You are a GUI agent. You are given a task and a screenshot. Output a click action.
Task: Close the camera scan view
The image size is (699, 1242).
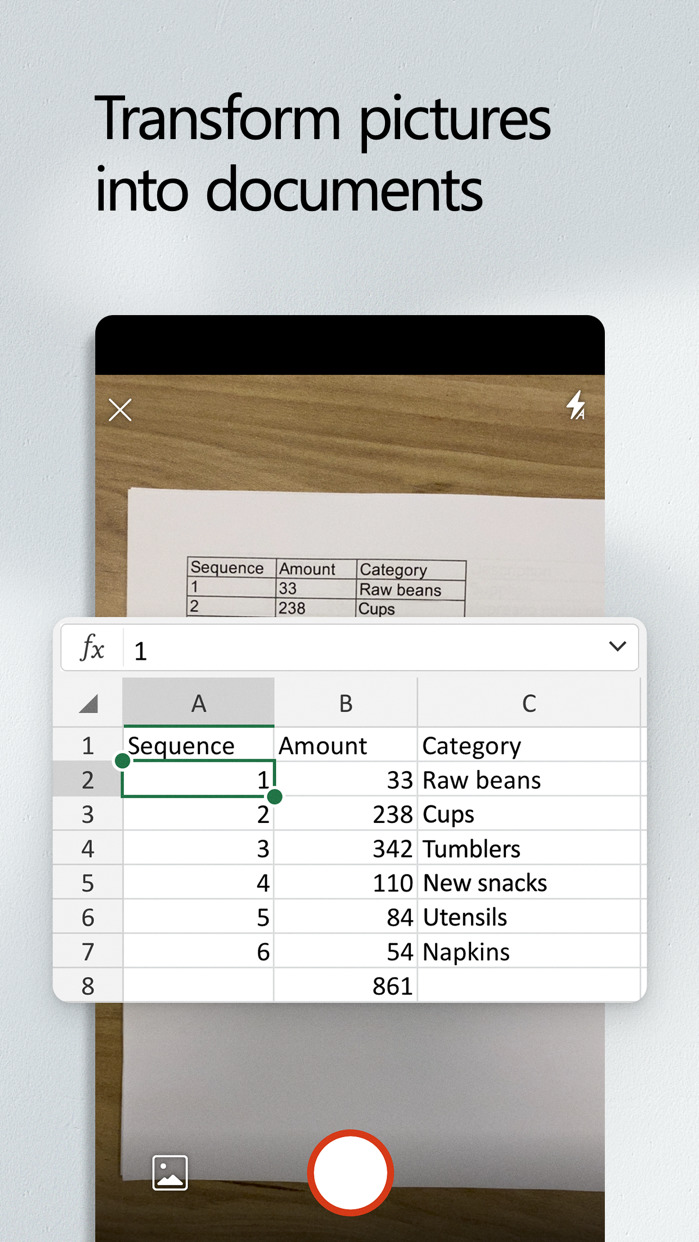tap(120, 410)
